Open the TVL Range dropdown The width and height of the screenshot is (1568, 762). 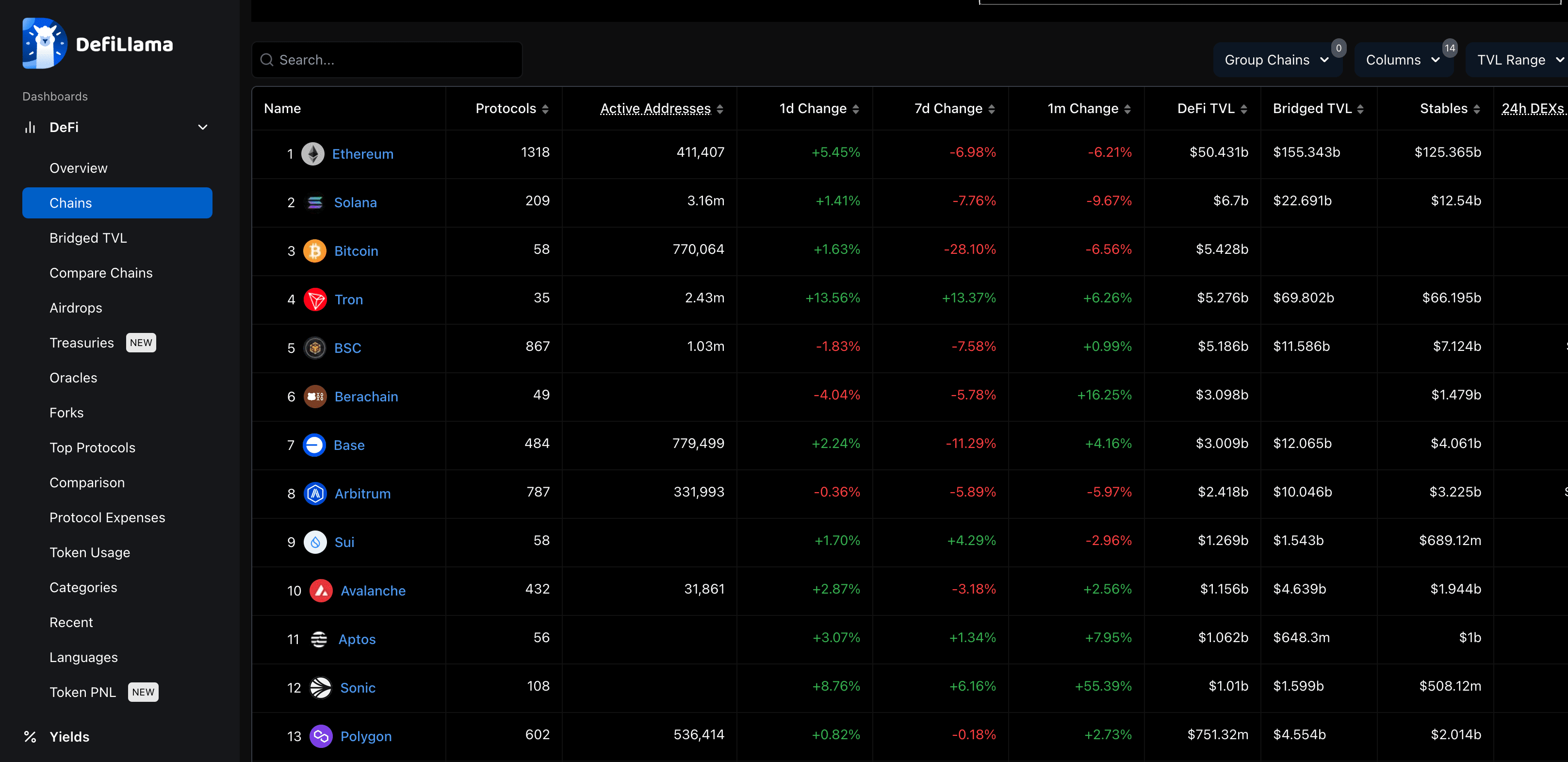tap(1517, 60)
